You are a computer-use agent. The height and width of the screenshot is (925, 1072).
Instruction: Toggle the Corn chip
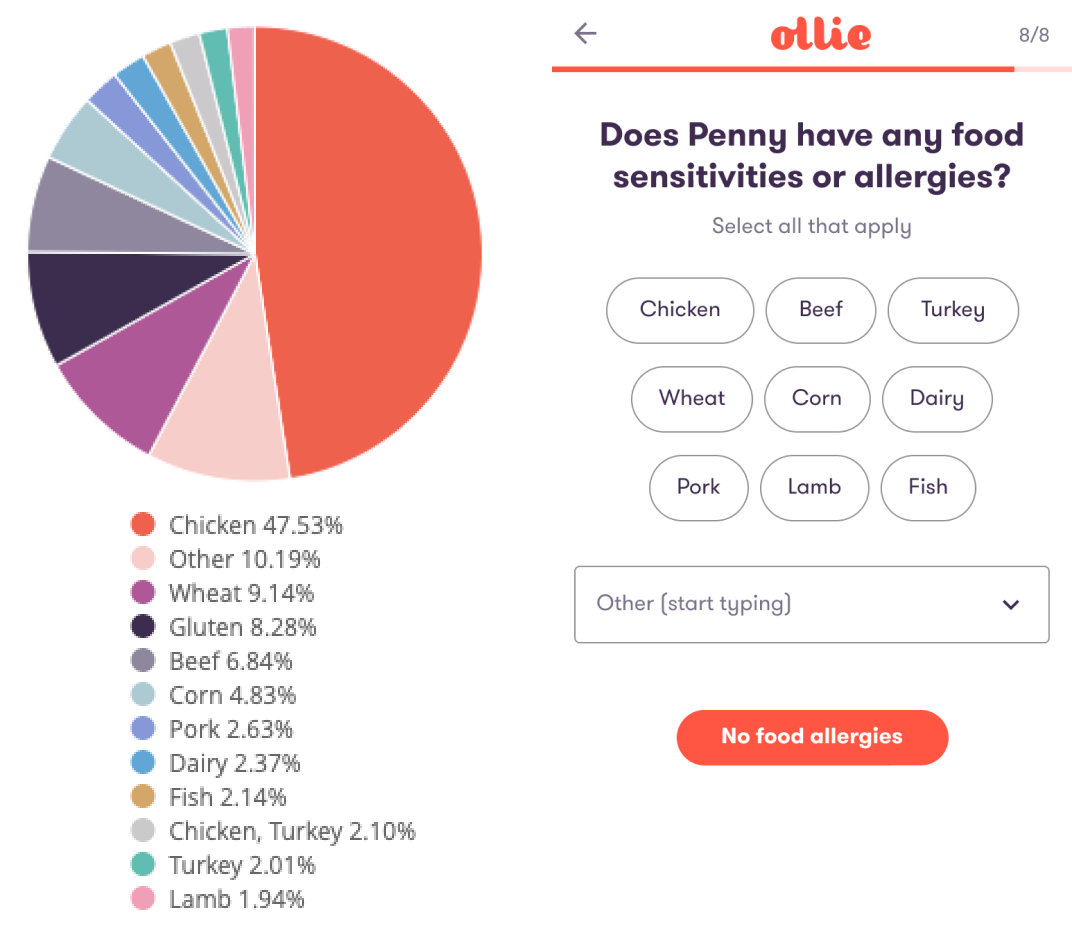(x=817, y=399)
